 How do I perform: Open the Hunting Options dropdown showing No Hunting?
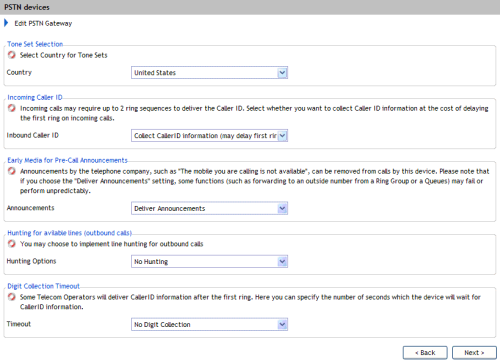[x=209, y=262]
